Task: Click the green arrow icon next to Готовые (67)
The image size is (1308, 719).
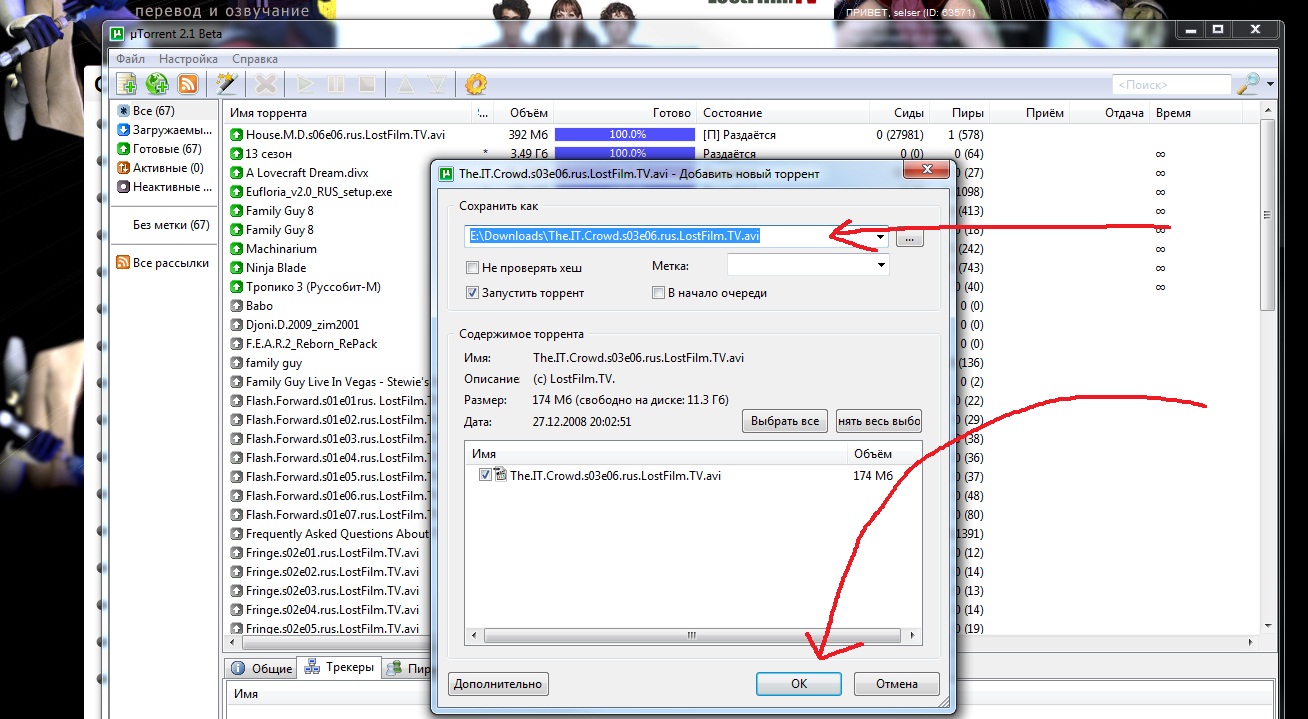Action: pyautogui.click(x=124, y=149)
